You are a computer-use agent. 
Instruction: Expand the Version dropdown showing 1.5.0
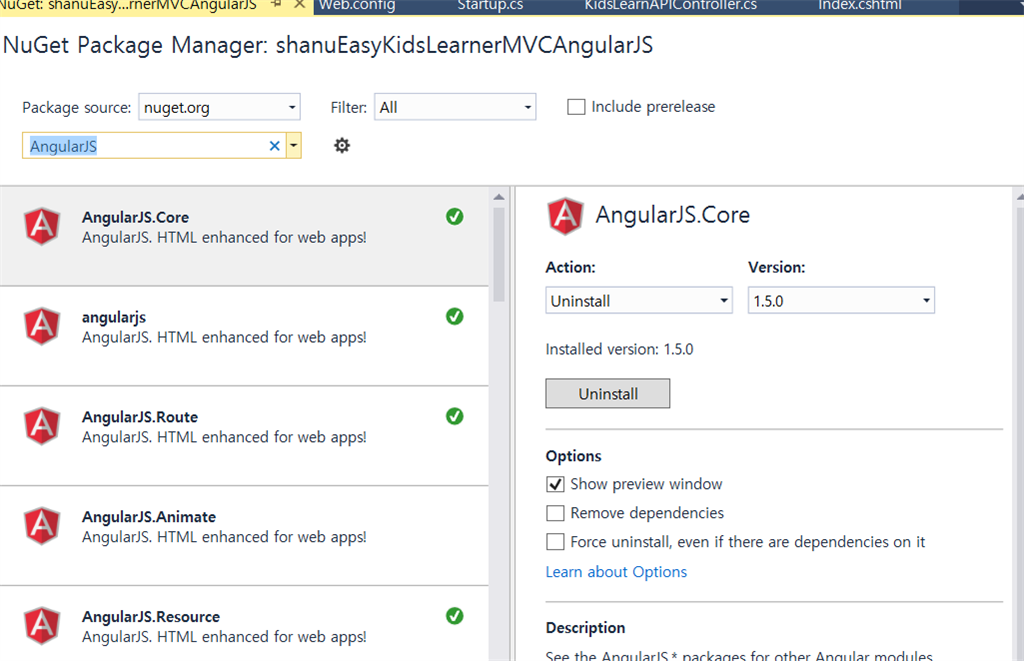(x=841, y=301)
